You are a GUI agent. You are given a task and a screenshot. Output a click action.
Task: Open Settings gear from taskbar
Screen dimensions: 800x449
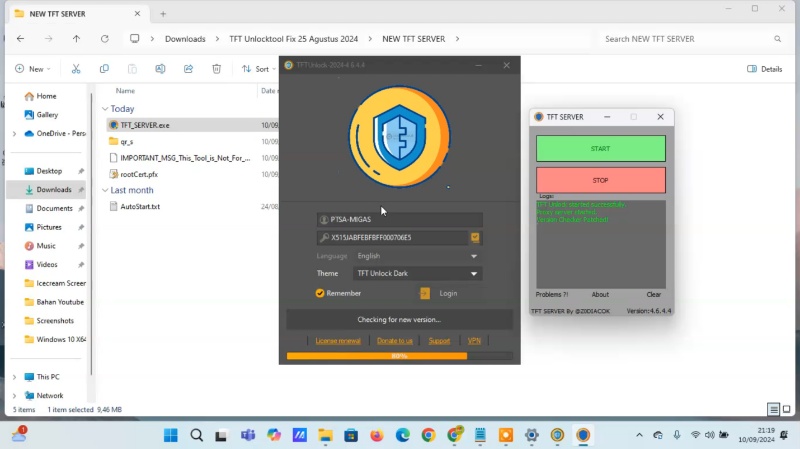click(x=532, y=435)
